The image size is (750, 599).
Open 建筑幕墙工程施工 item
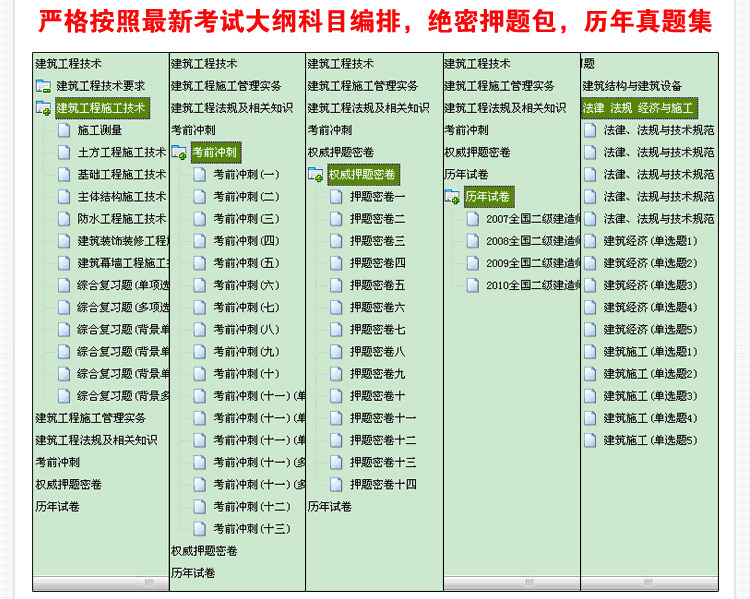[x=122, y=263]
